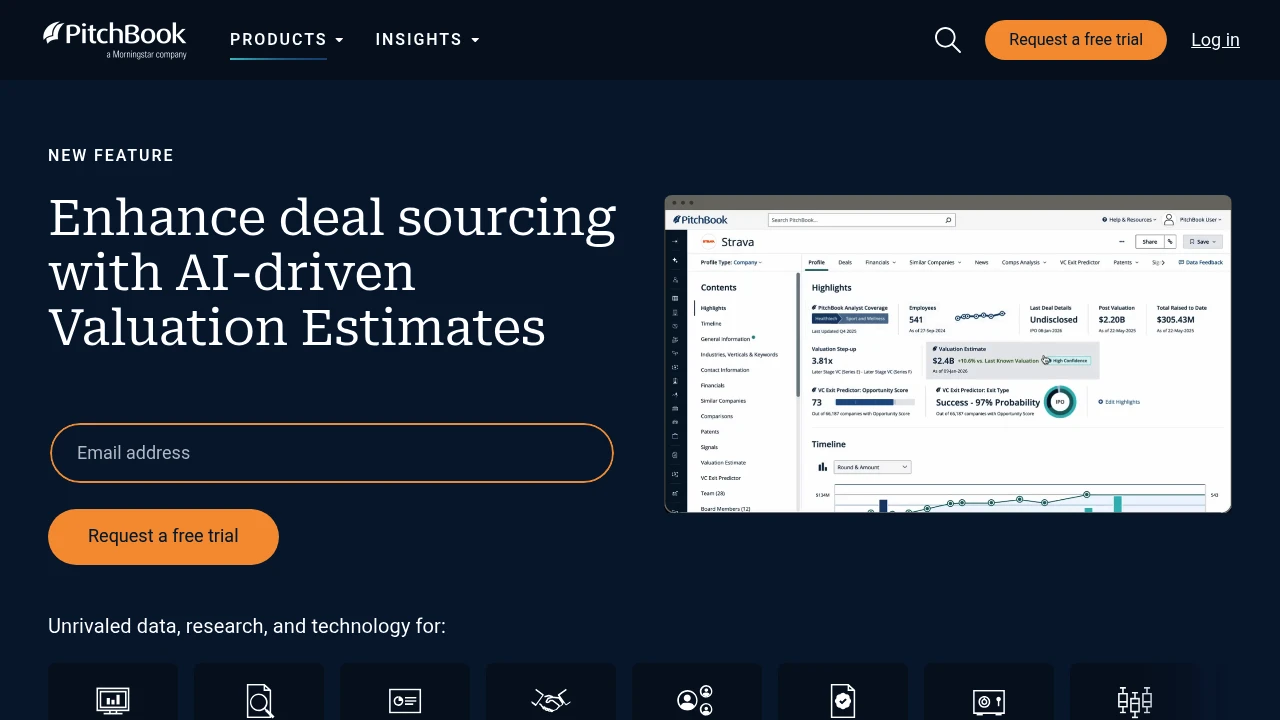Screen dimensions: 1280x720
Task: Click the PitchBook logo
Action: [114, 40]
